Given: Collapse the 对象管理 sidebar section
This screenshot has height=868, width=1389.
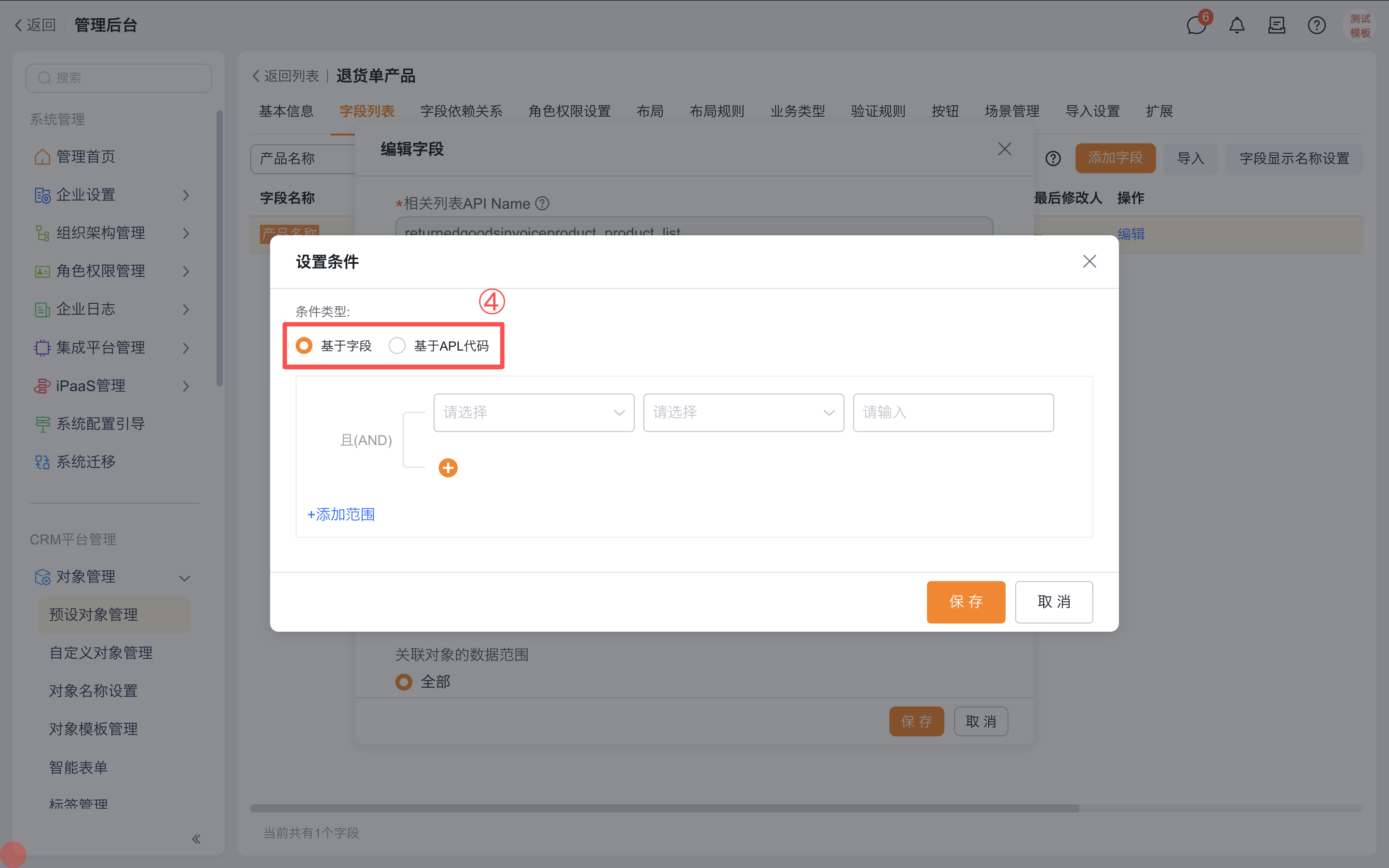Looking at the screenshot, I should tap(184, 578).
